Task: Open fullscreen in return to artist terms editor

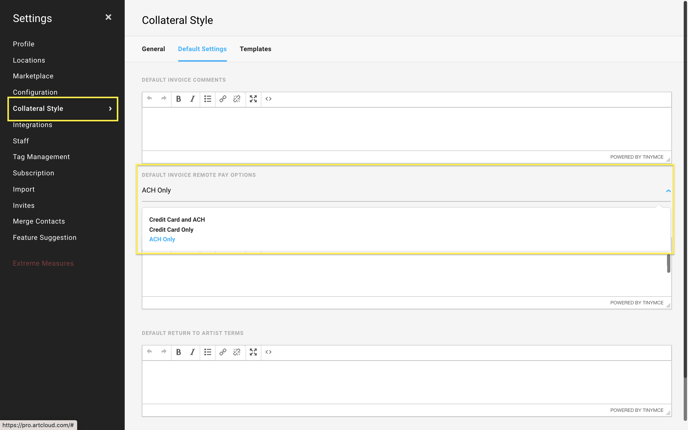Action: (x=253, y=352)
